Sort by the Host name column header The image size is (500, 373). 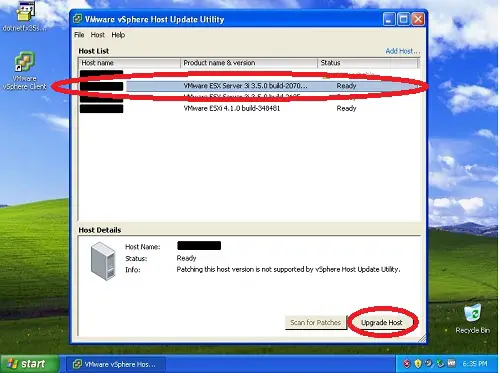pos(130,63)
